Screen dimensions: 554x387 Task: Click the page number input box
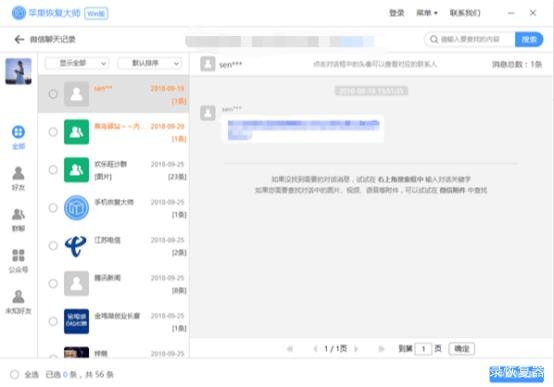coord(423,349)
